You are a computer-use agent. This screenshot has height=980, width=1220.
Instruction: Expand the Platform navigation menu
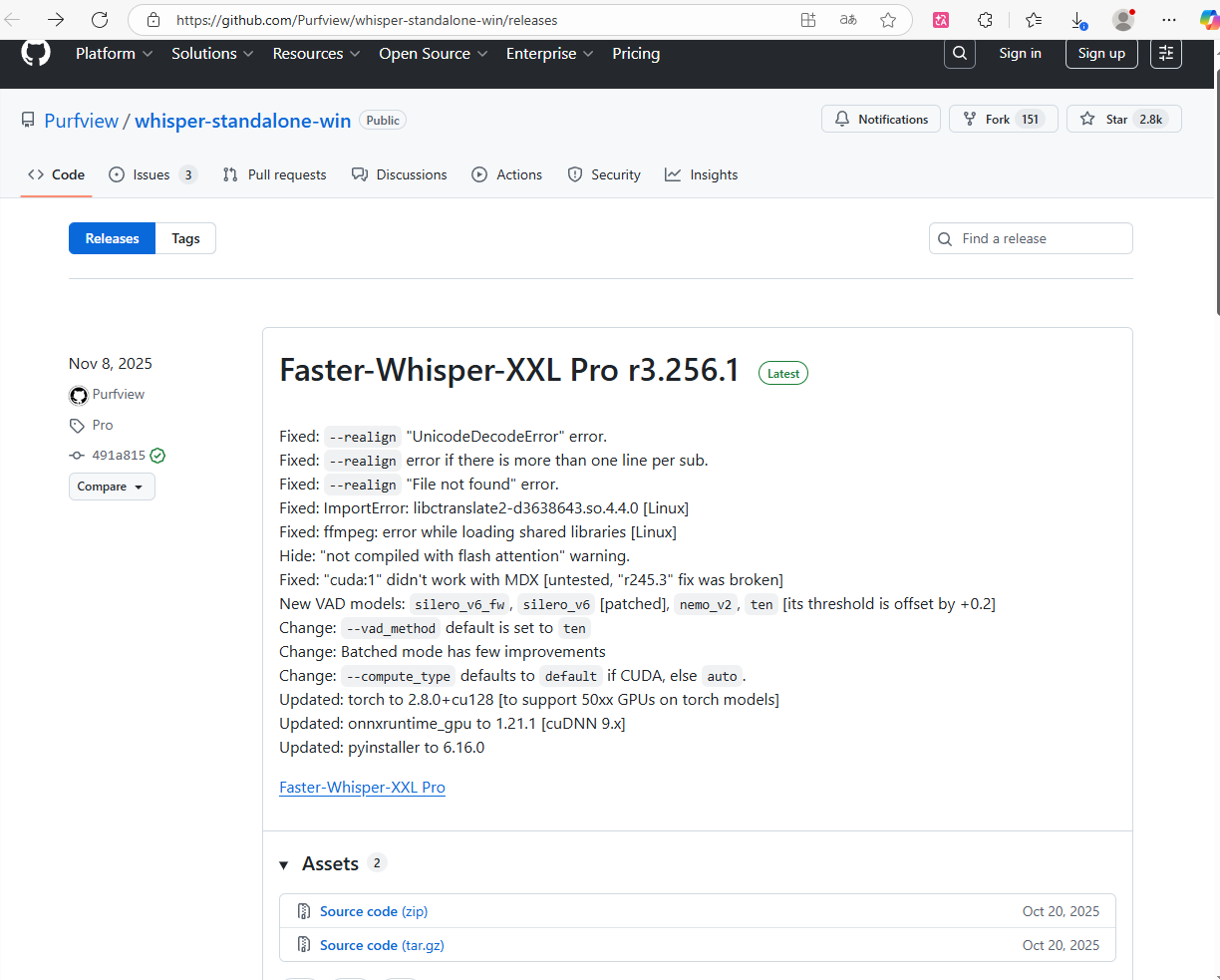[x=114, y=54]
